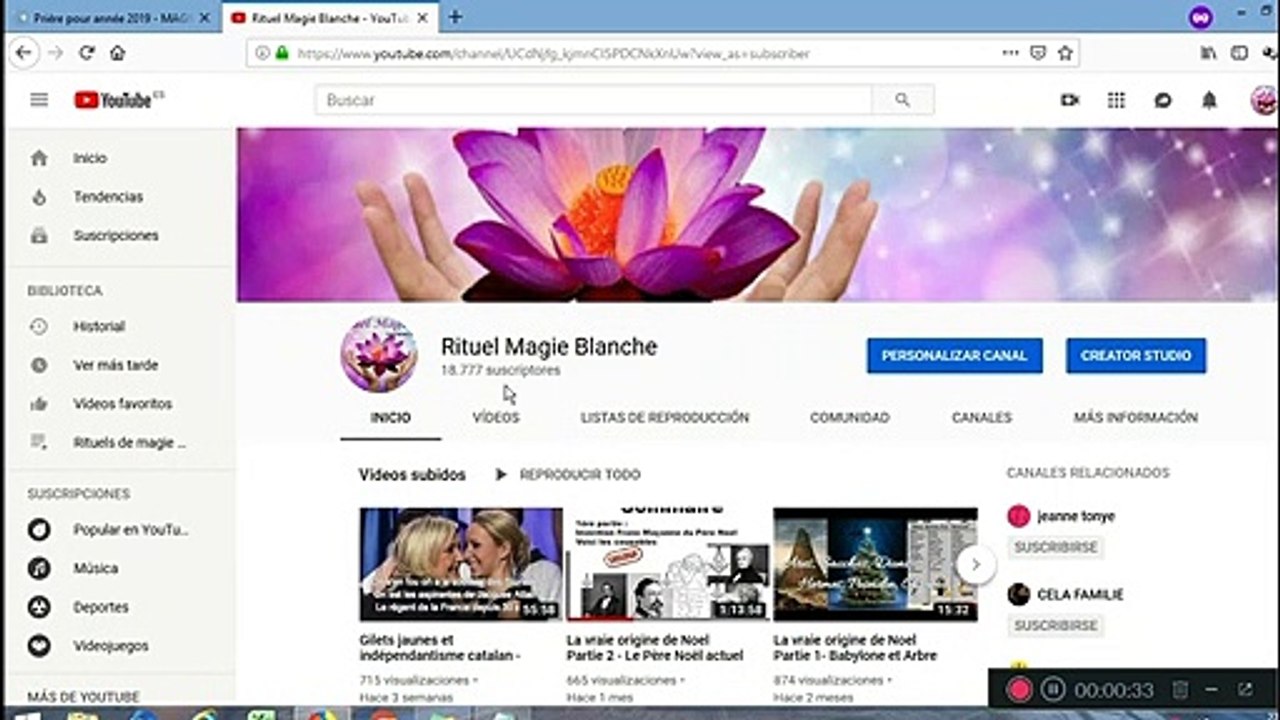Image resolution: width=1280 pixels, height=720 pixels.
Task: Click REPRODUCIR TODO
Action: point(568,475)
